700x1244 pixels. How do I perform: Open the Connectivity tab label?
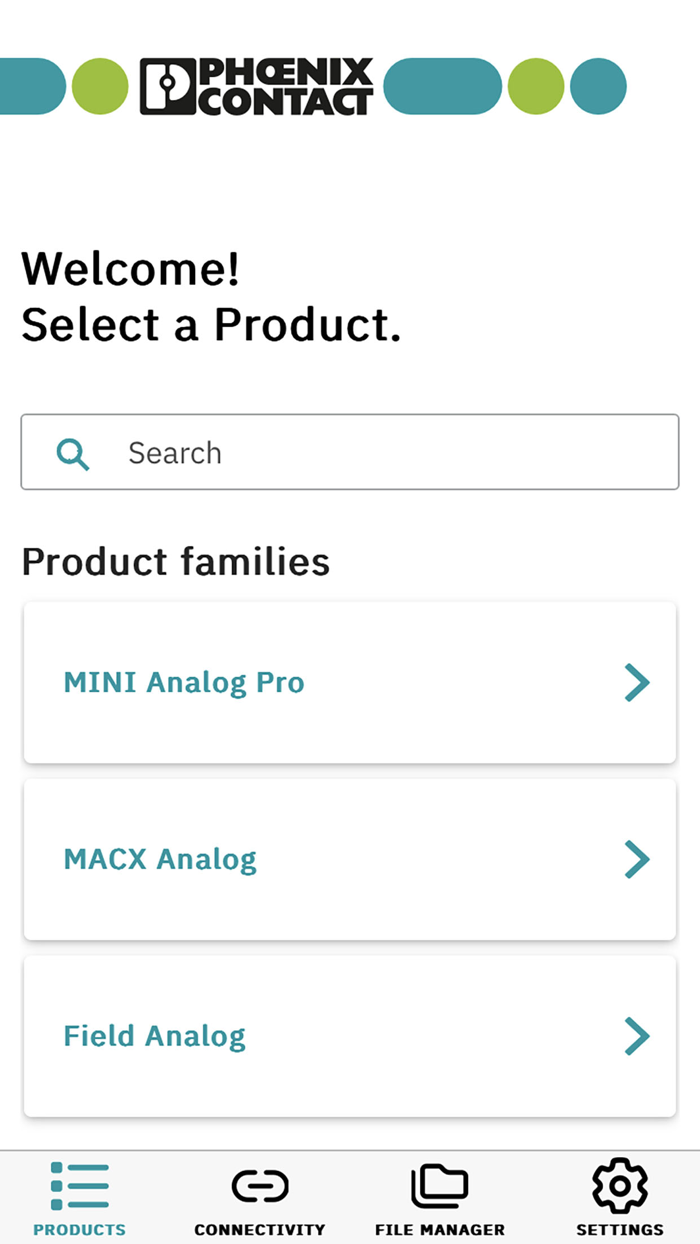tap(260, 1230)
